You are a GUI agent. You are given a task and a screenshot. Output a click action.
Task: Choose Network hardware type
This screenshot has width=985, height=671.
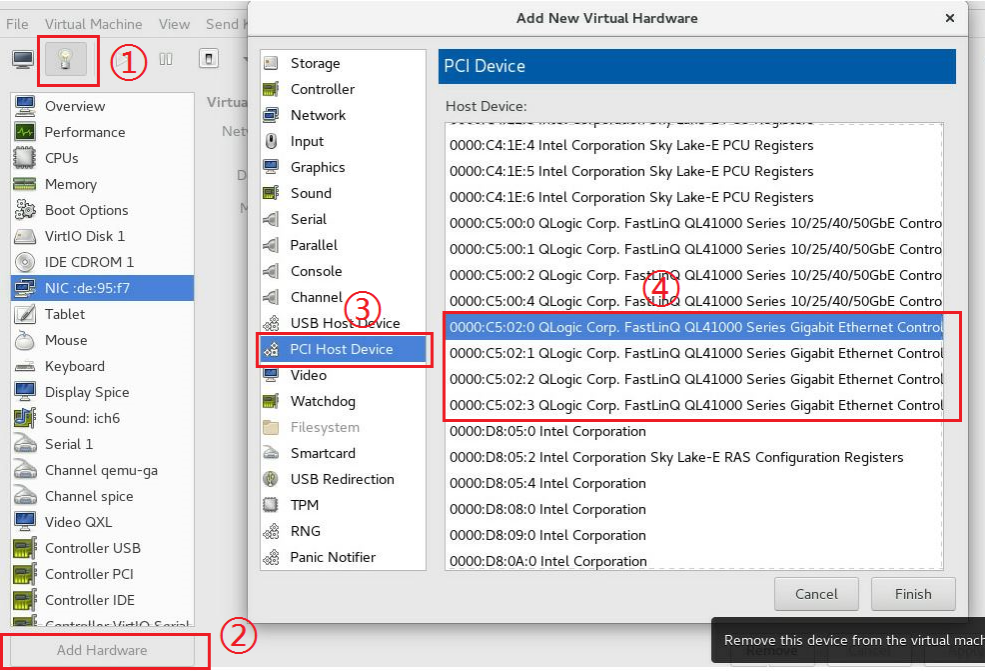click(343, 115)
